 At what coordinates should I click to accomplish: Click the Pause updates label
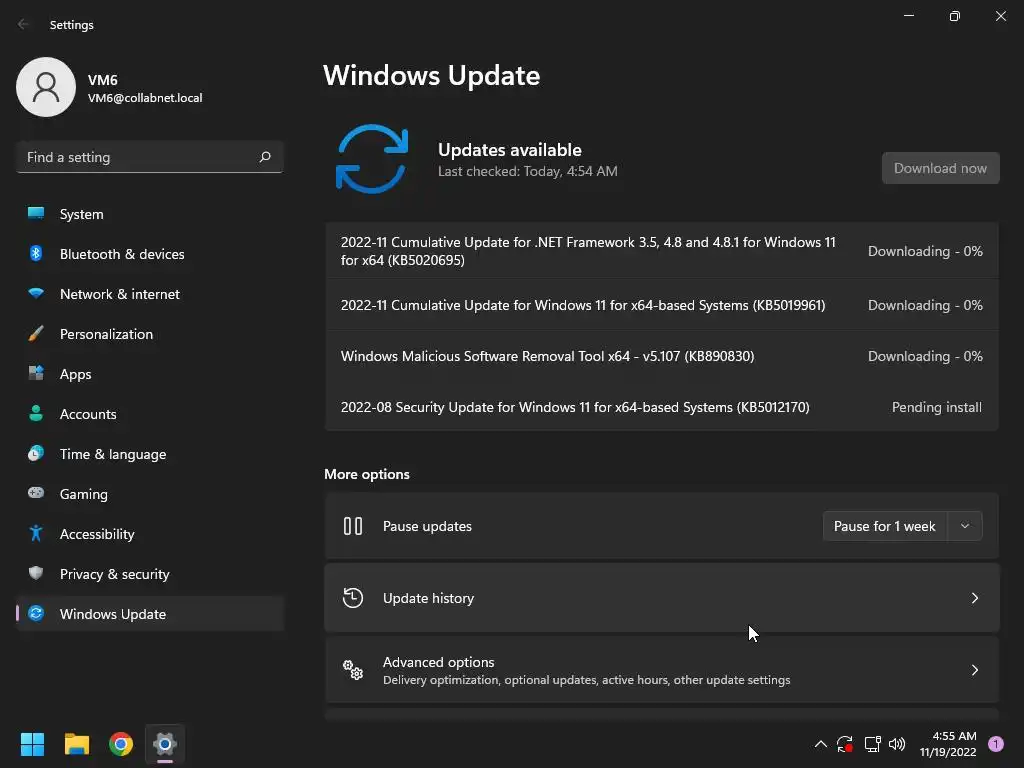click(427, 526)
